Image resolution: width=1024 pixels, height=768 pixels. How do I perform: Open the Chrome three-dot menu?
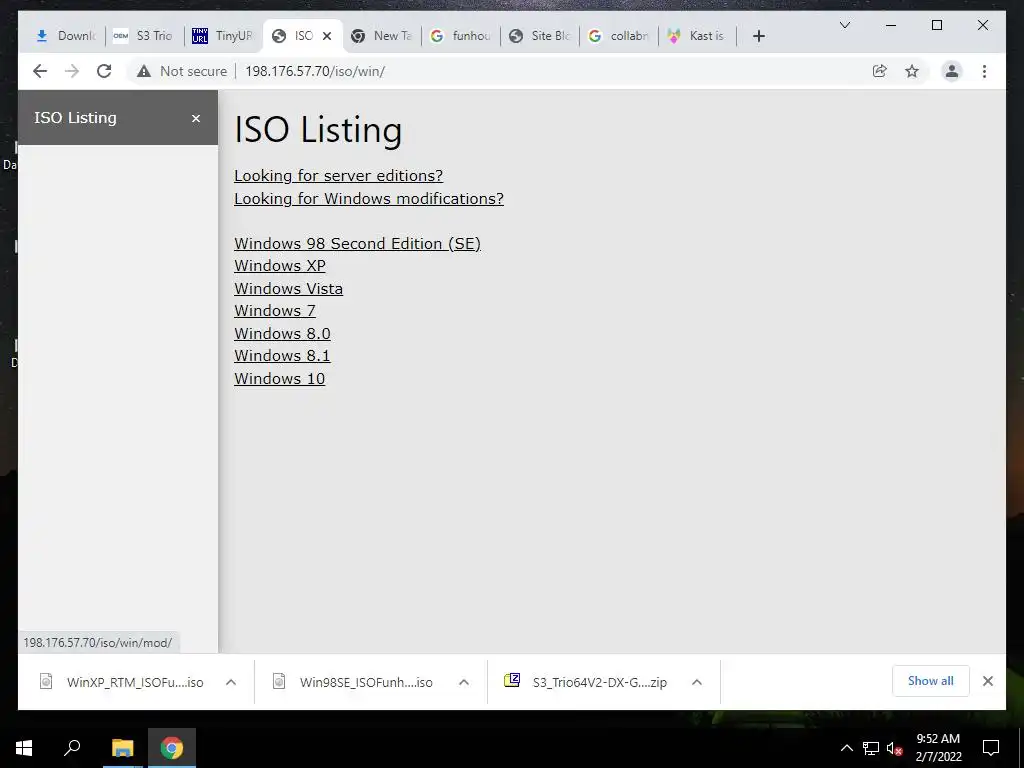(x=984, y=71)
